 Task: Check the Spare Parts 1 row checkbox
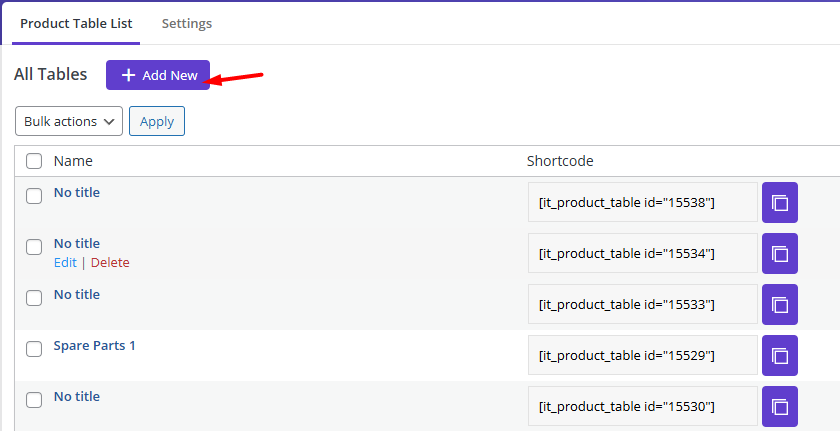click(x=34, y=349)
